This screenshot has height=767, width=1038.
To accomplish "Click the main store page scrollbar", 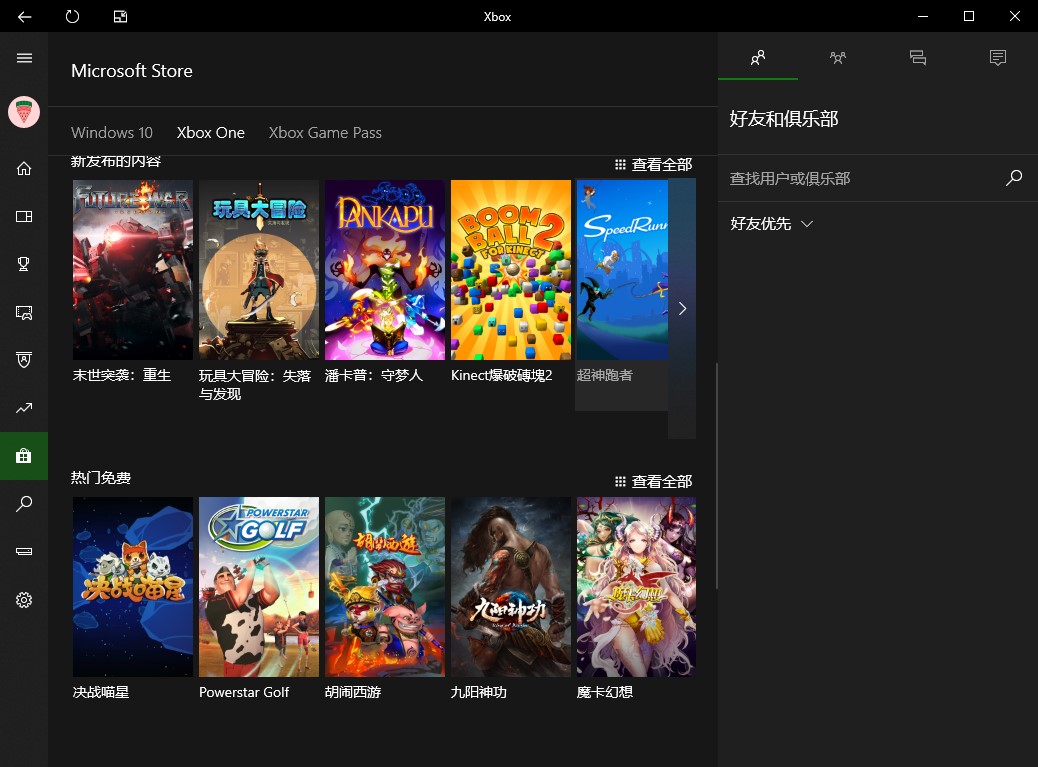I will [716, 475].
